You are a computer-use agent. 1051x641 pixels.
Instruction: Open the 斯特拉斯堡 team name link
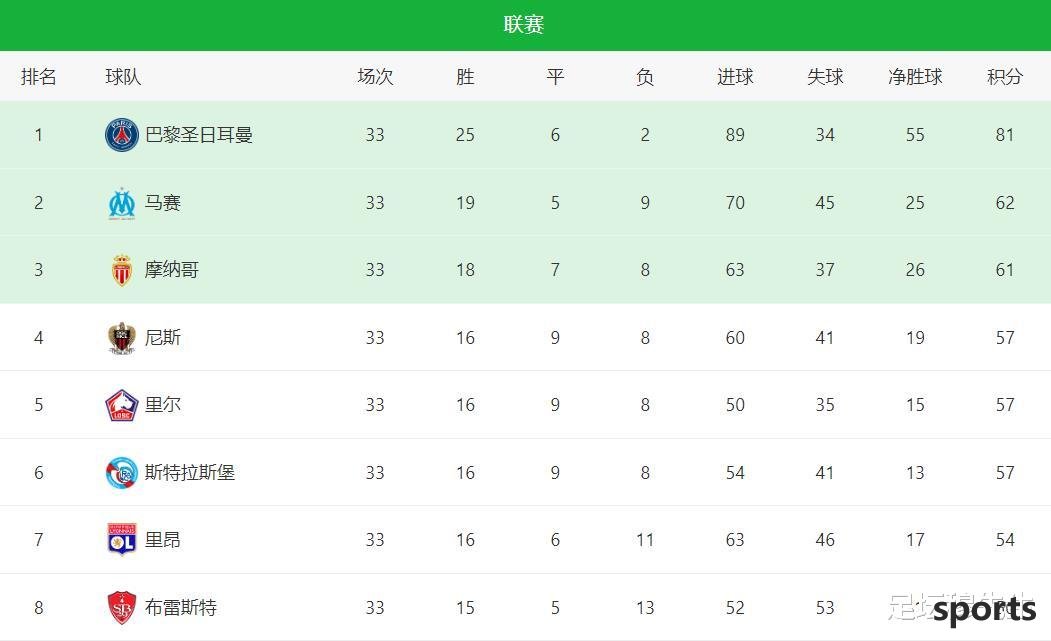pos(190,473)
